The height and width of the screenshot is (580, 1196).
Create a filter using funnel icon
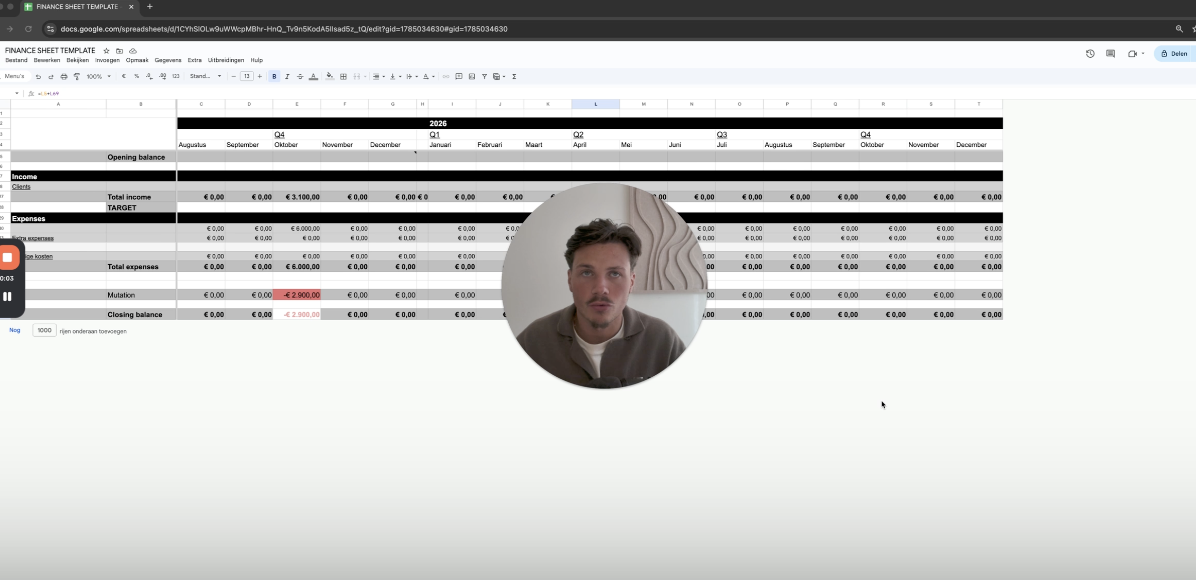tap(484, 76)
